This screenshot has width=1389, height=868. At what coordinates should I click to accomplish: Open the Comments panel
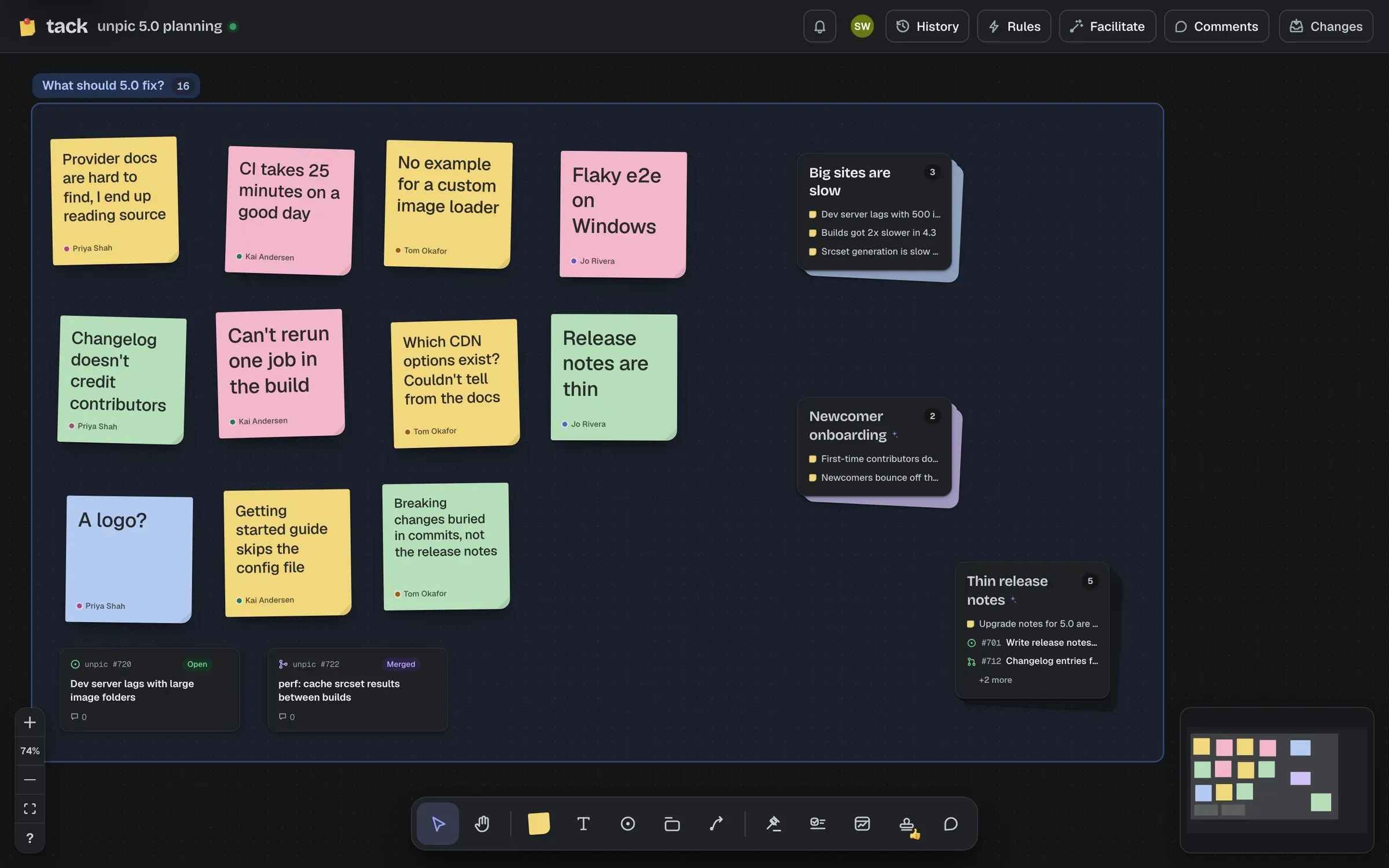(1217, 26)
